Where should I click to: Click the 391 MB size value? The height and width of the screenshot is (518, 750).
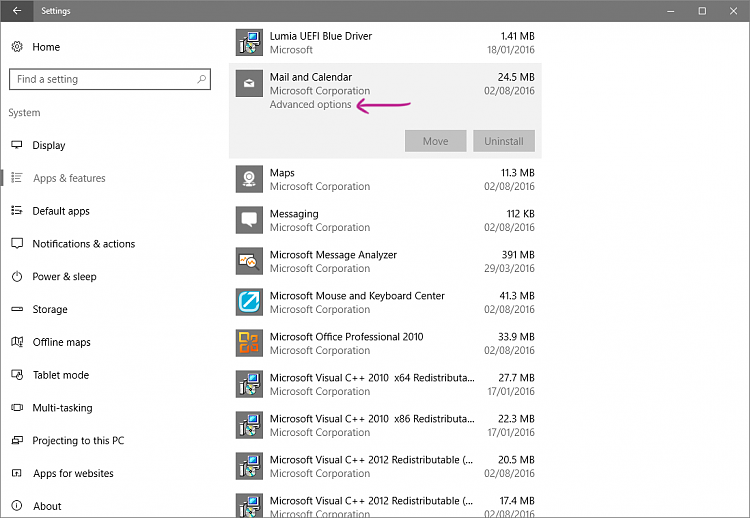click(518, 255)
